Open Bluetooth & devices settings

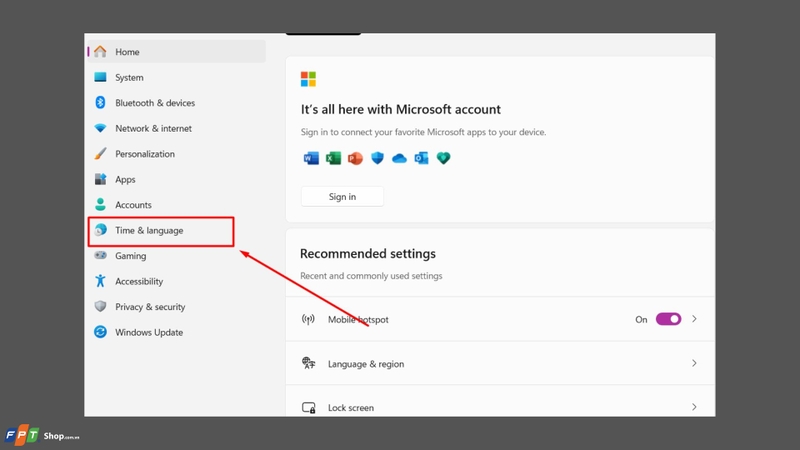click(155, 103)
